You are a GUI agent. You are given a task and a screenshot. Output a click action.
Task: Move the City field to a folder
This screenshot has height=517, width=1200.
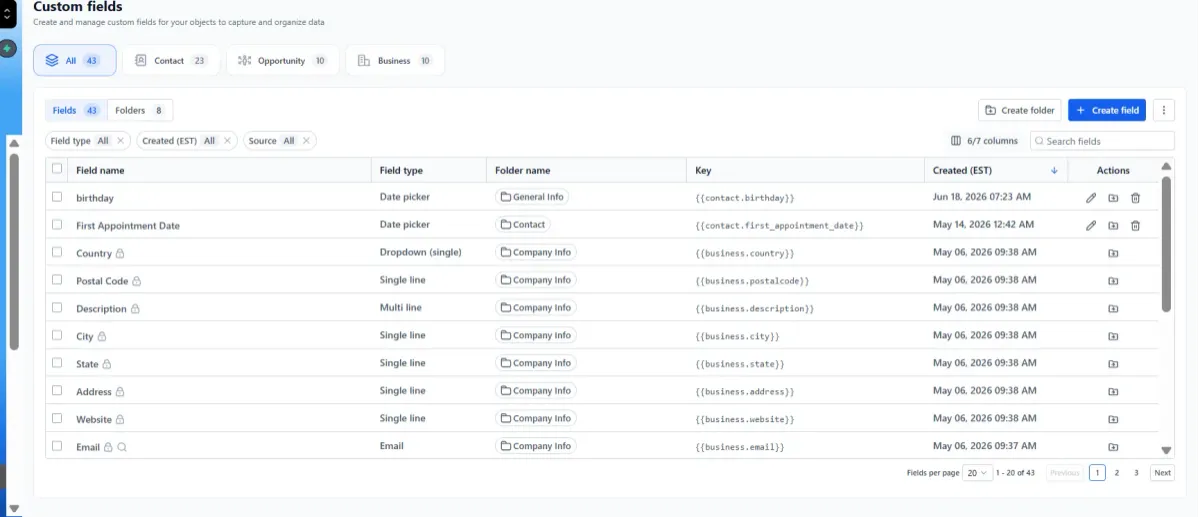point(1113,336)
